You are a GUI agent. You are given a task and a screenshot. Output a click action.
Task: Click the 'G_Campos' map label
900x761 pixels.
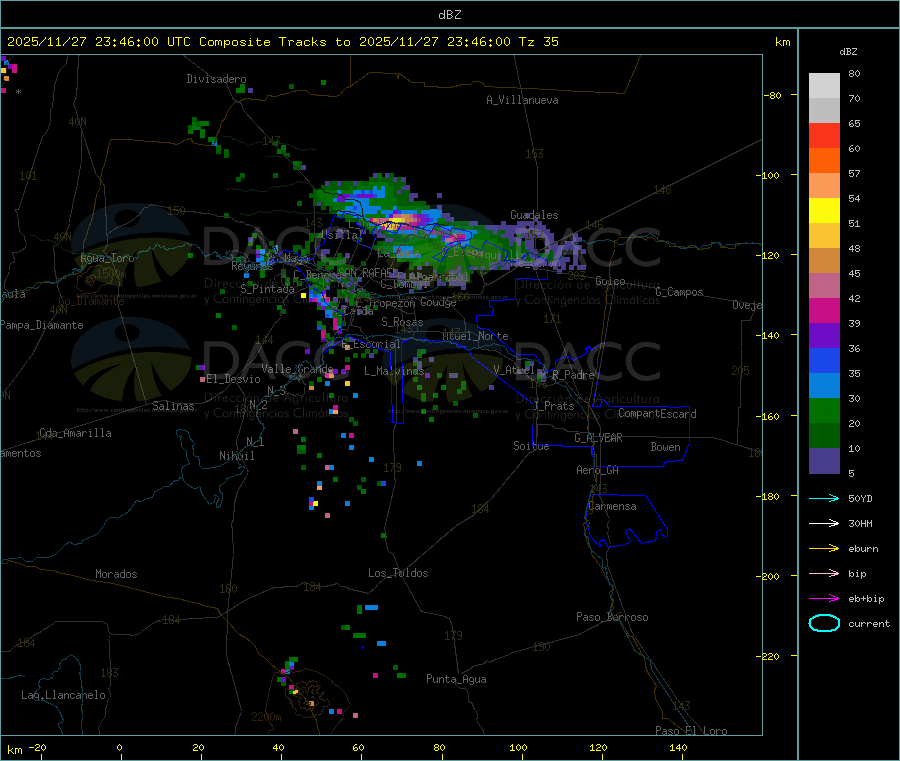pyautogui.click(x=680, y=292)
